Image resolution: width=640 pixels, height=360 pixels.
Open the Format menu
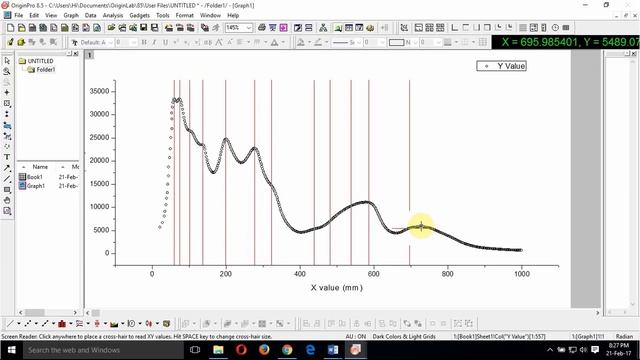(x=184, y=15)
